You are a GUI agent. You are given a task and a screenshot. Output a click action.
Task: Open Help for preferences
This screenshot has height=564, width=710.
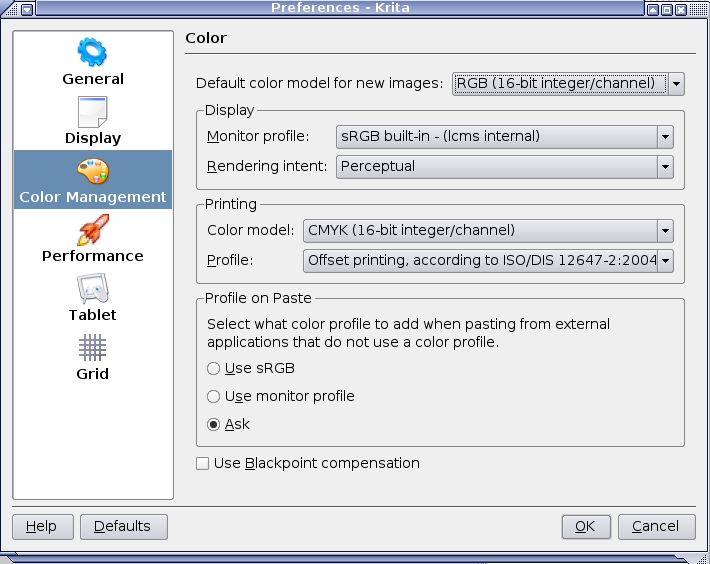click(42, 526)
